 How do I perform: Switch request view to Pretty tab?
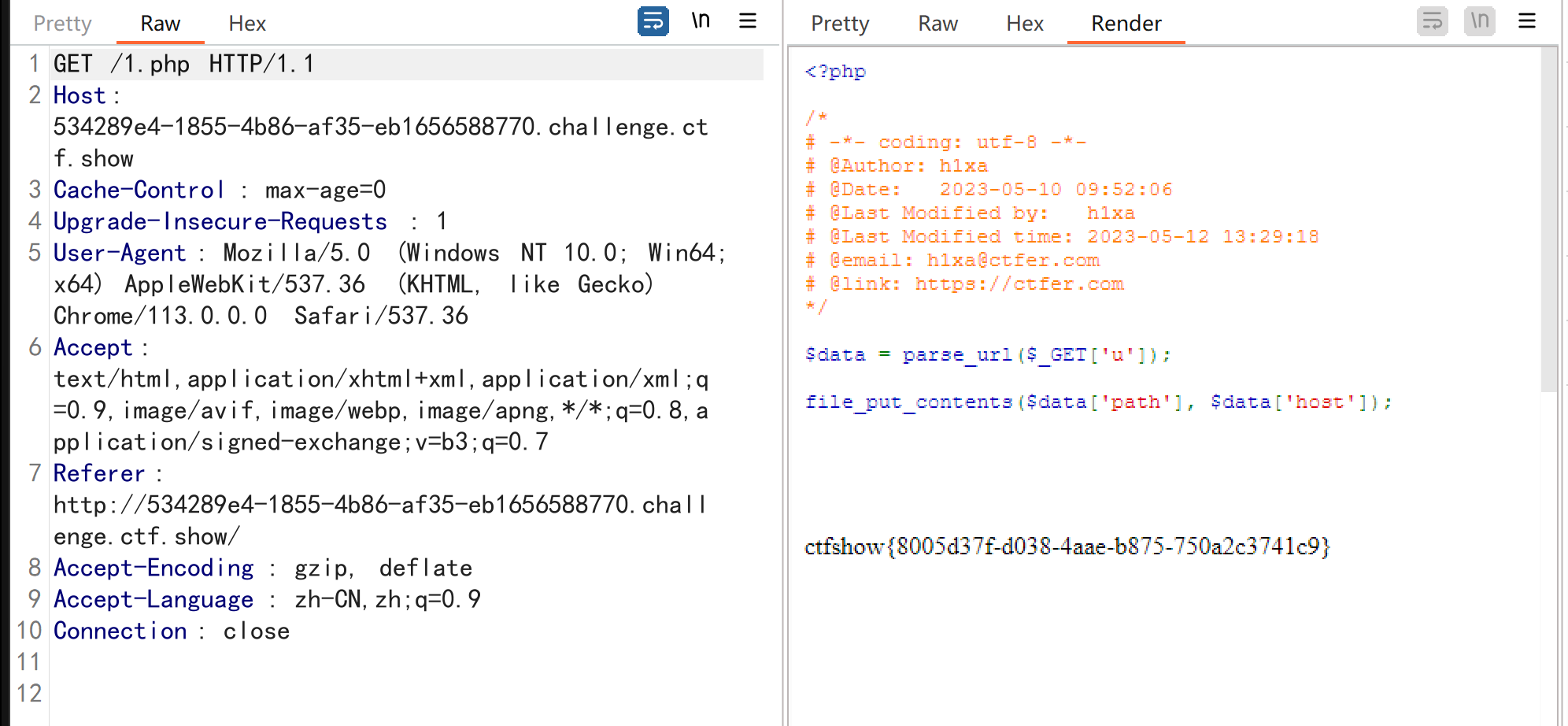click(x=63, y=24)
